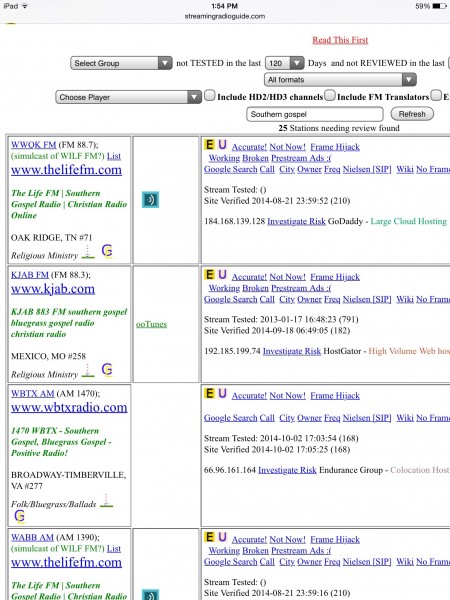
Task: Select the OAK RIDGE, TN #71 text
Action: 52,238
